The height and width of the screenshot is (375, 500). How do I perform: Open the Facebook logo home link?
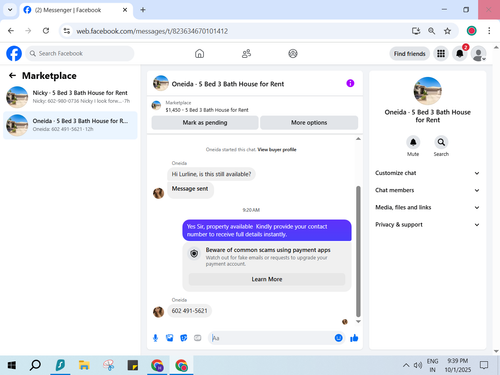pyautogui.click(x=14, y=53)
